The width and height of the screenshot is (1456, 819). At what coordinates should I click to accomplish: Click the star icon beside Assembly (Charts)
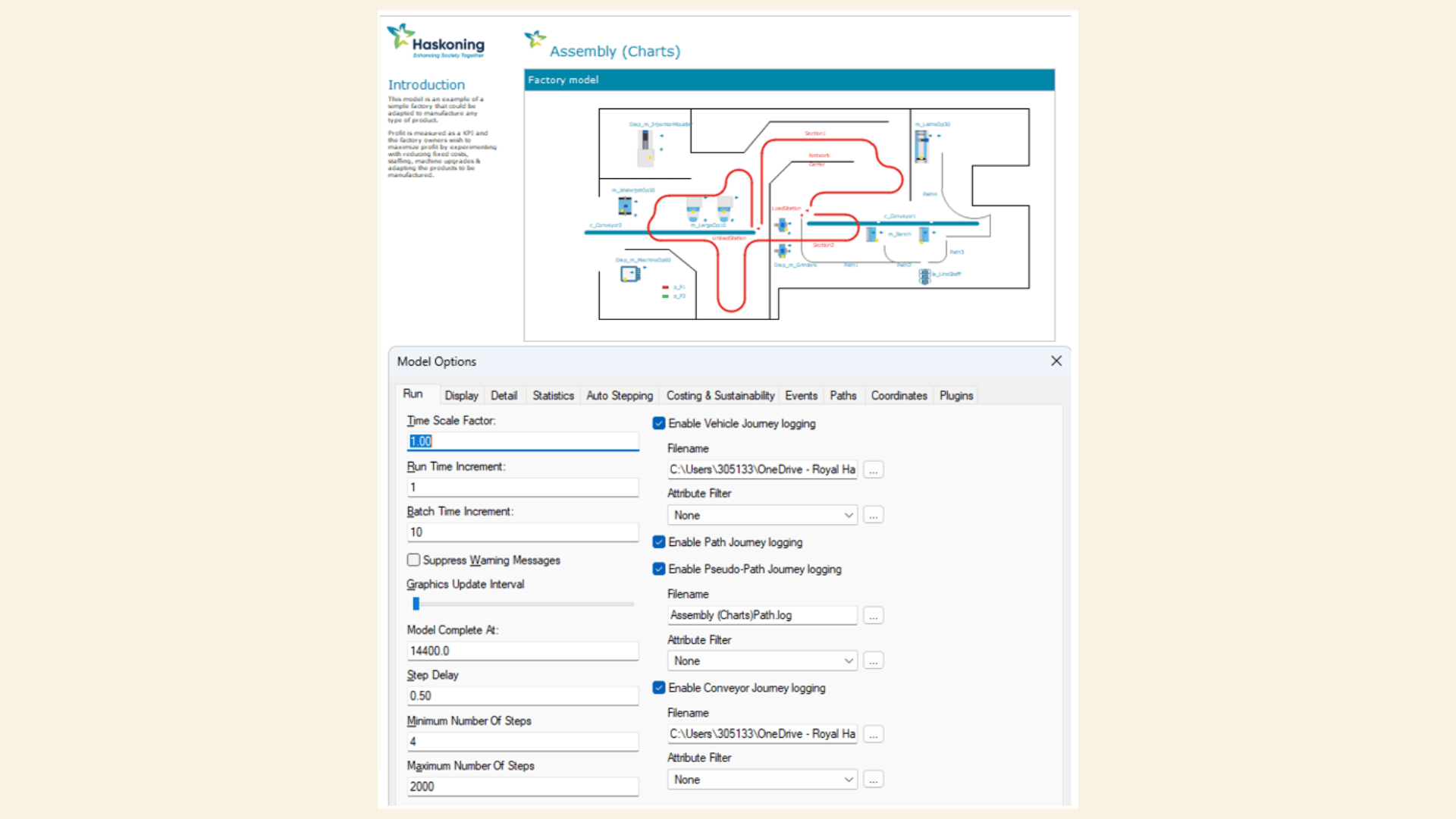point(535,39)
